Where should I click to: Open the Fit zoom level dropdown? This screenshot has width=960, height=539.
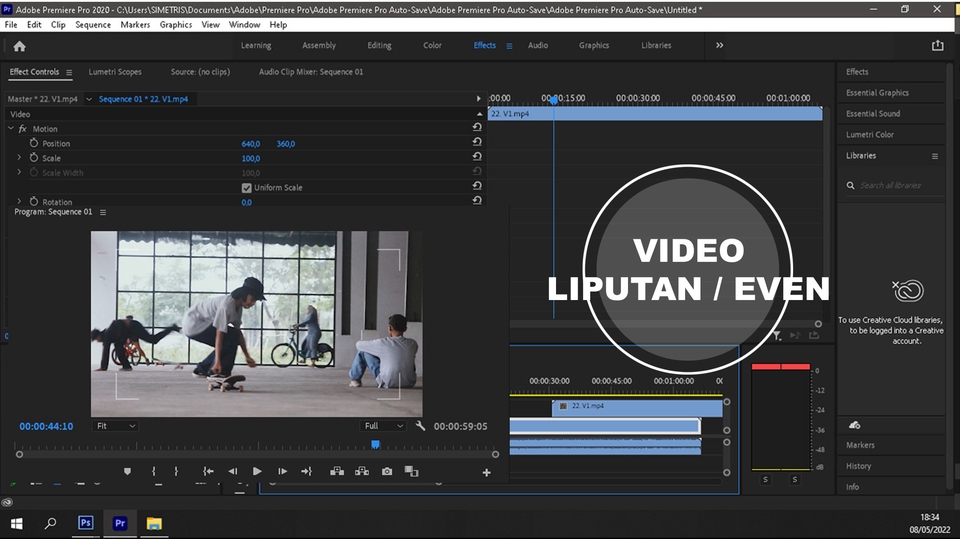click(115, 426)
